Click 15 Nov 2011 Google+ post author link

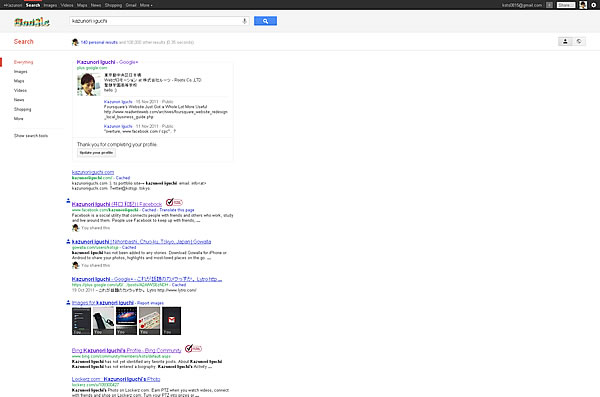[x=118, y=102]
